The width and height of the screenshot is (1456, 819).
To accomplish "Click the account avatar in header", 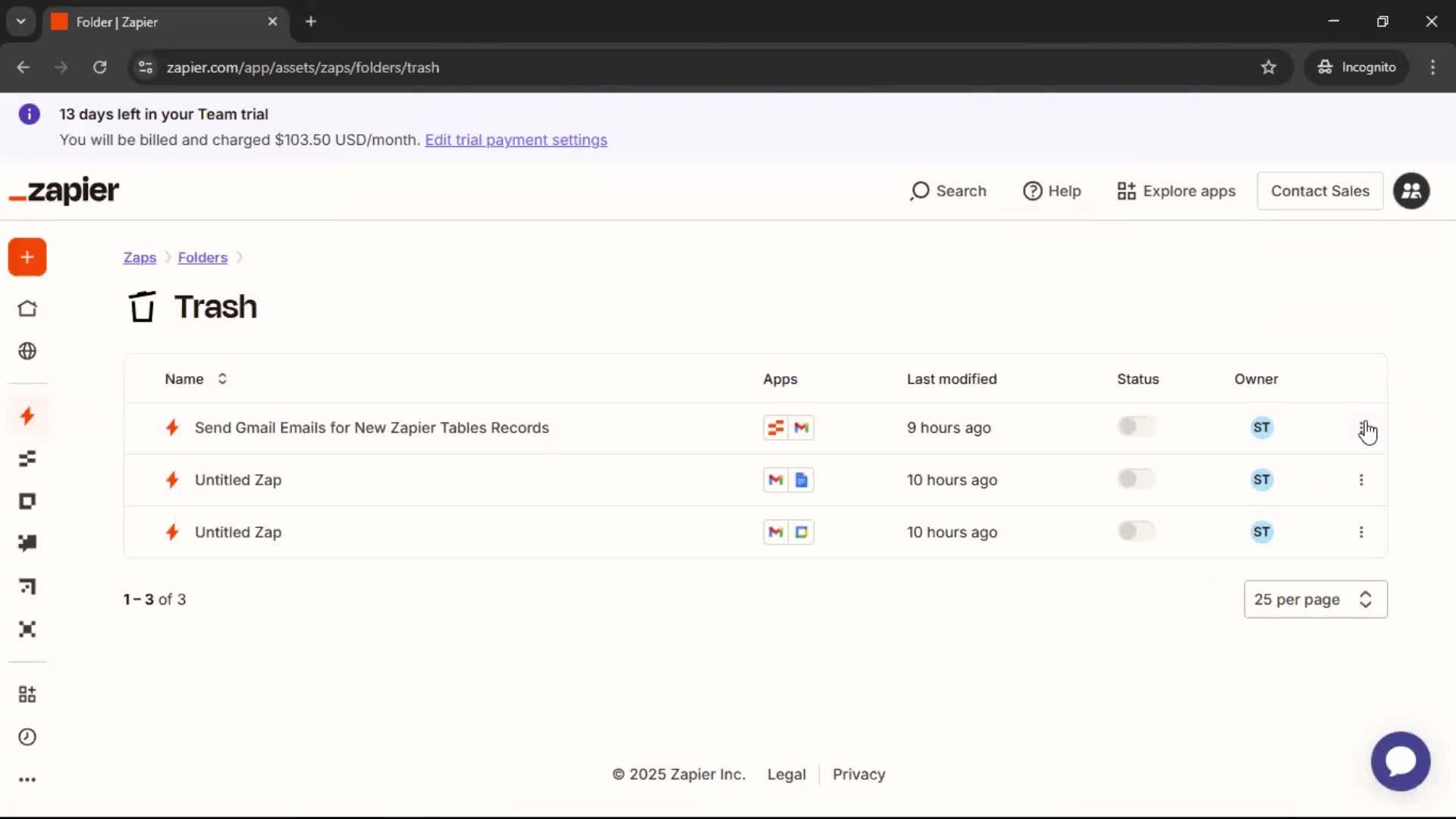I will tap(1411, 191).
